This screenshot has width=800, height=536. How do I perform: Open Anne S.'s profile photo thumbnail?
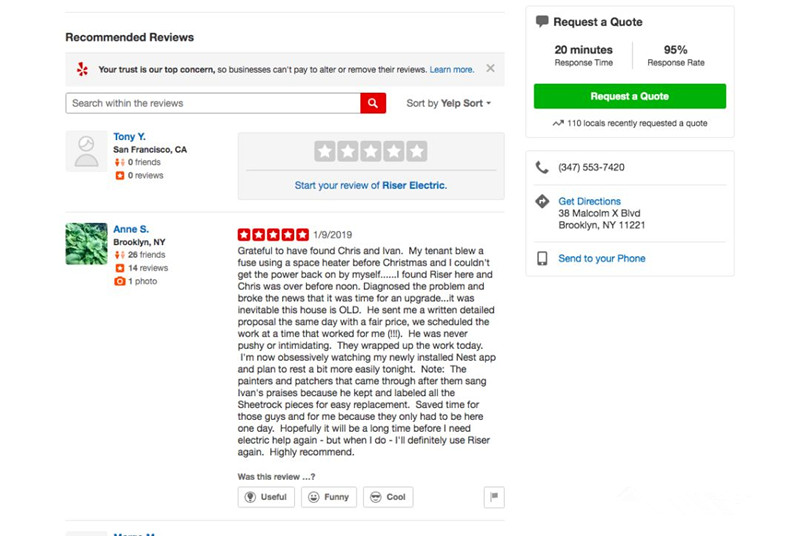point(86,243)
